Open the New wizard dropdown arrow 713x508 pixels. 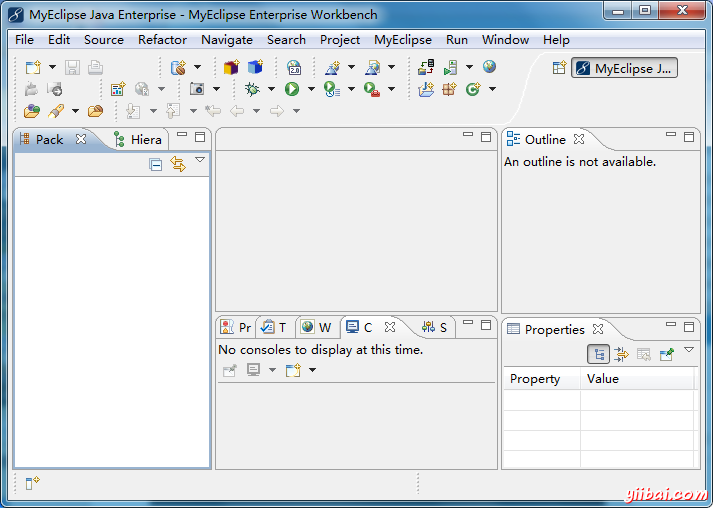point(52,67)
